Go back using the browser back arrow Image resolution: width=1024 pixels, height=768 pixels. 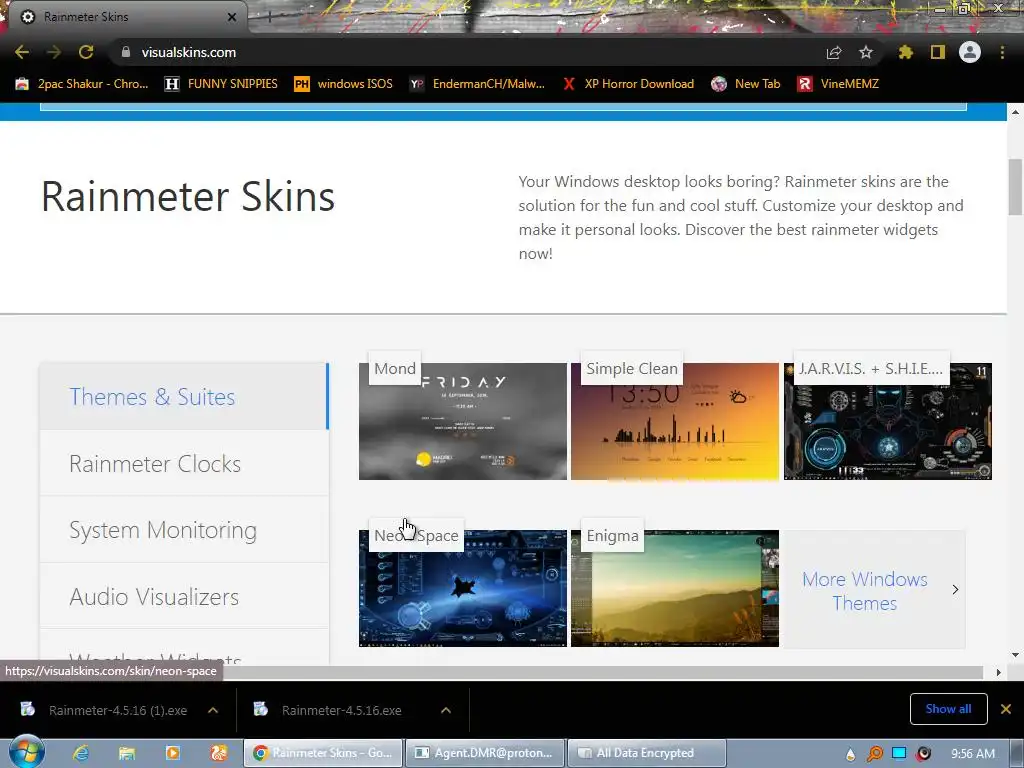(22, 52)
